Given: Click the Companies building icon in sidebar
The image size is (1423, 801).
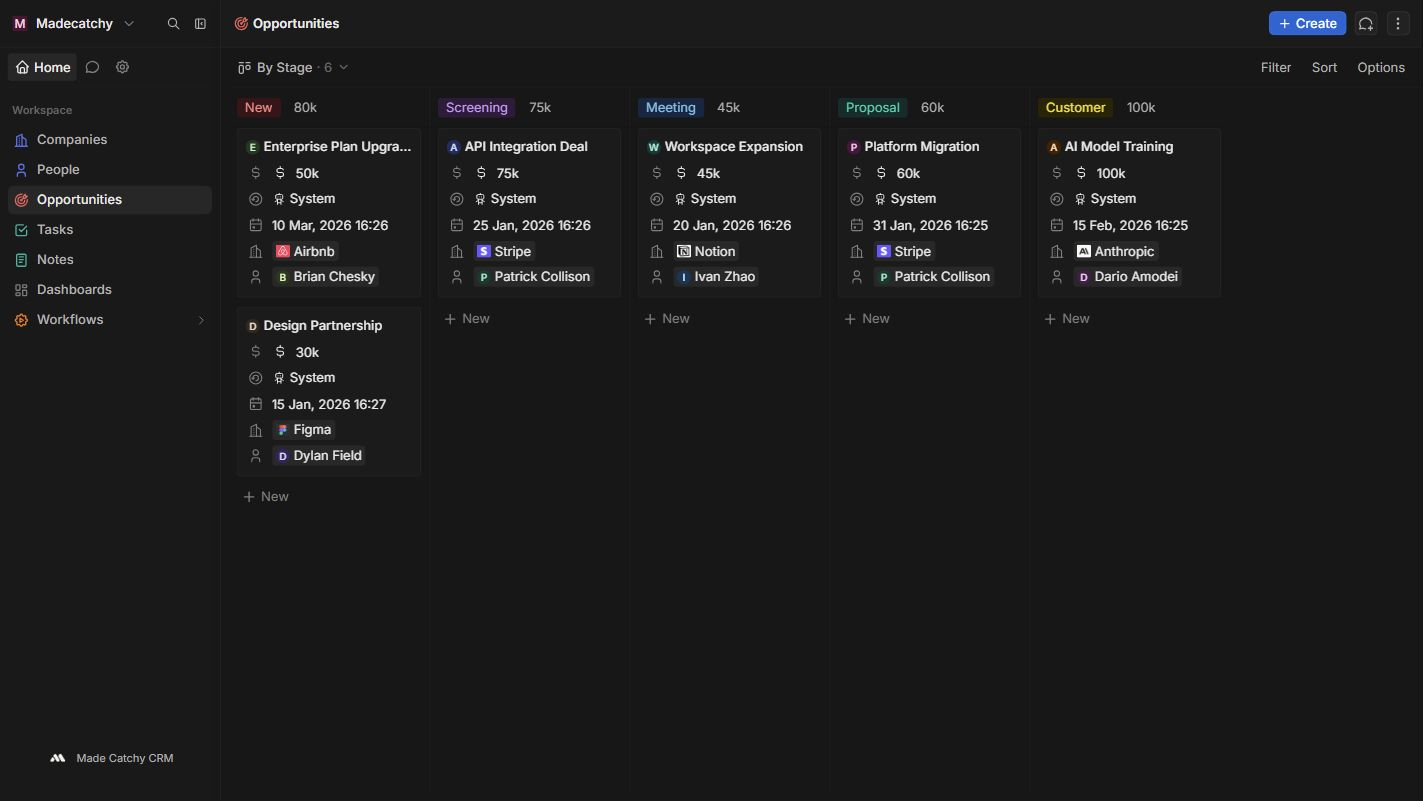Looking at the screenshot, I should click(x=21, y=140).
